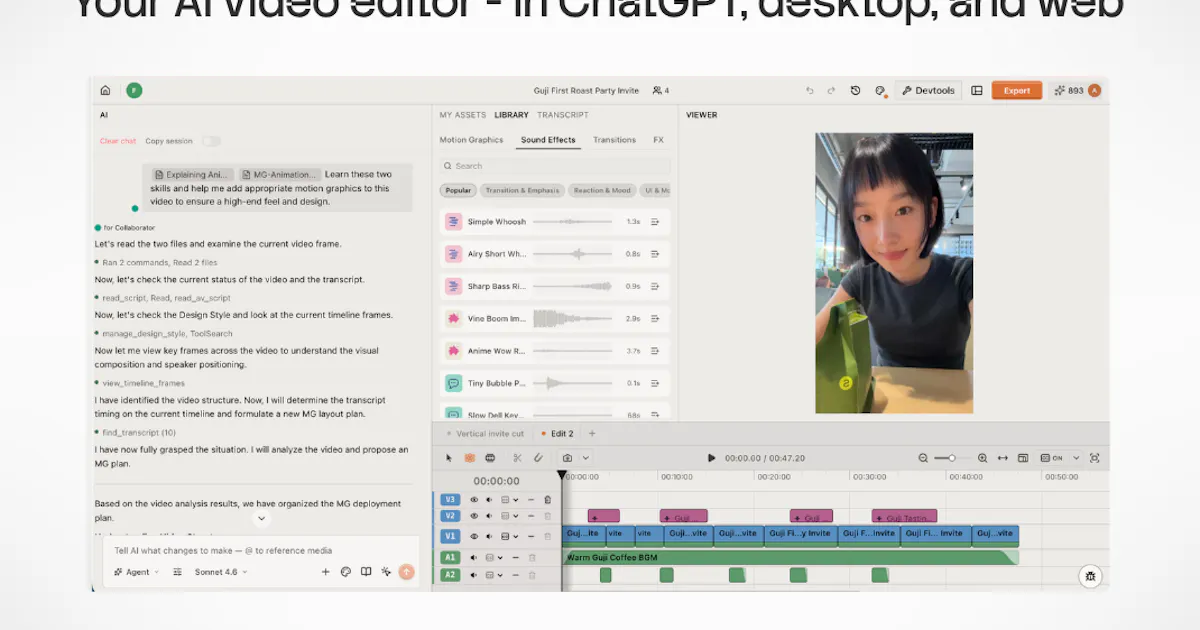
Task: Zoom in the timeline
Action: [x=982, y=458]
